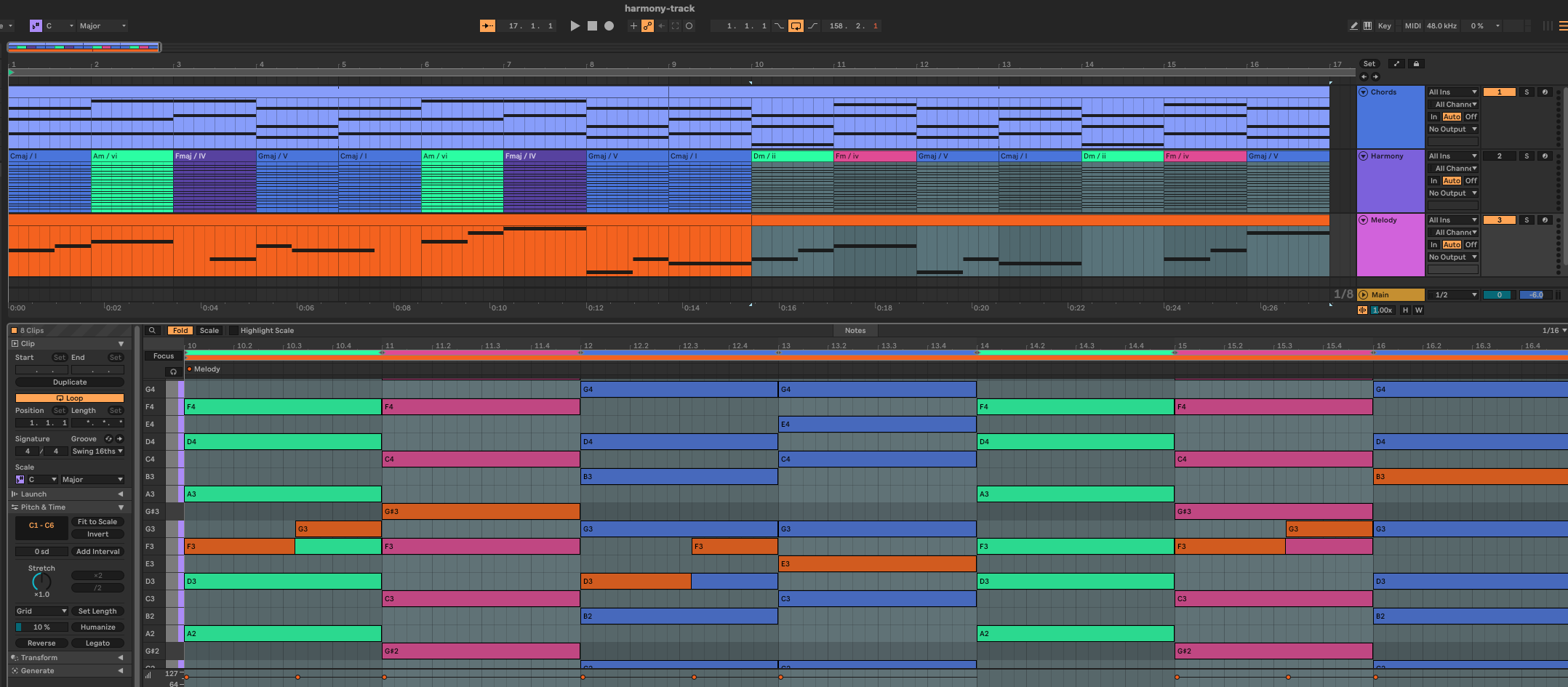Click the Re-enable Automation arrow icon
This screenshot has height=687, width=1568.
[x=661, y=26]
